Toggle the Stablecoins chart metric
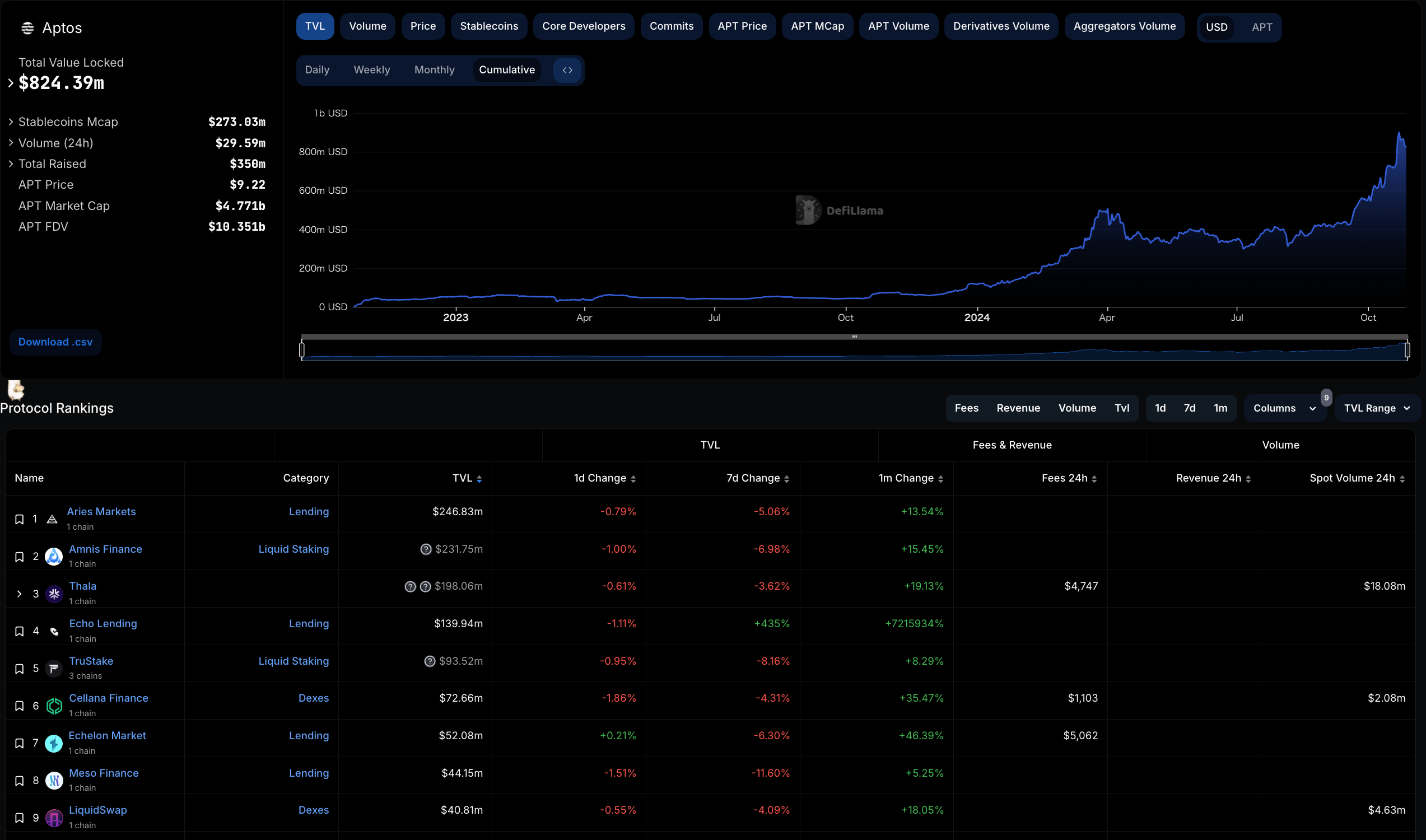Screen dimensions: 1426x840 [x=488, y=26]
